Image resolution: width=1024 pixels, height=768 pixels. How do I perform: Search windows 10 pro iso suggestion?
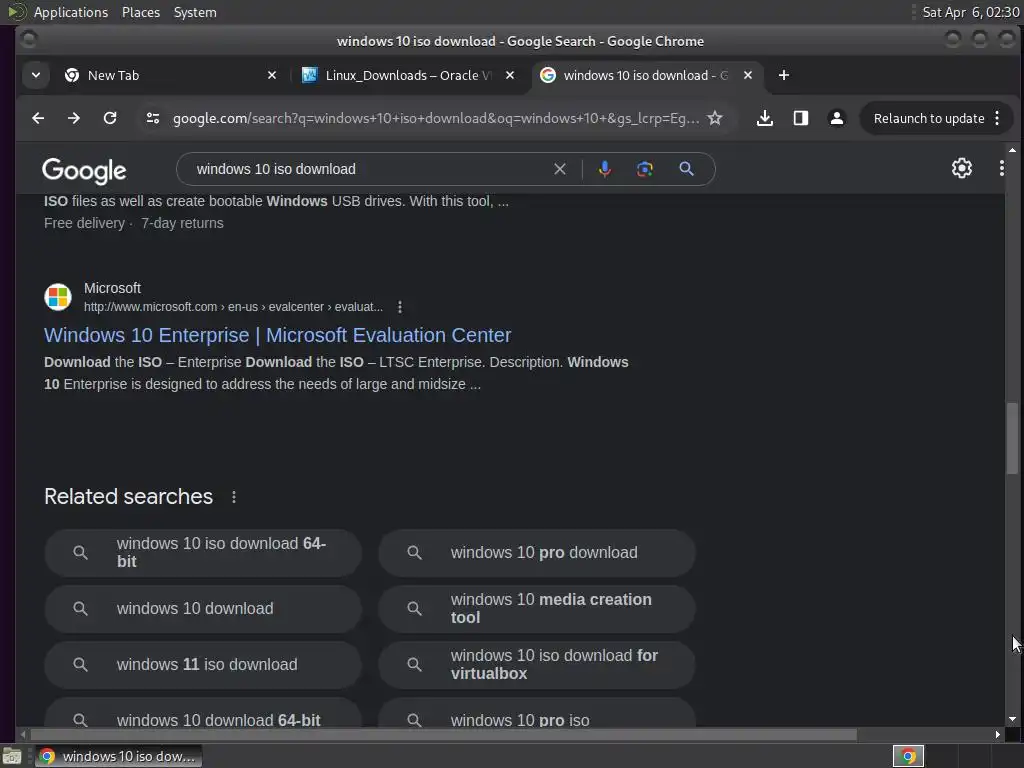[537, 713]
